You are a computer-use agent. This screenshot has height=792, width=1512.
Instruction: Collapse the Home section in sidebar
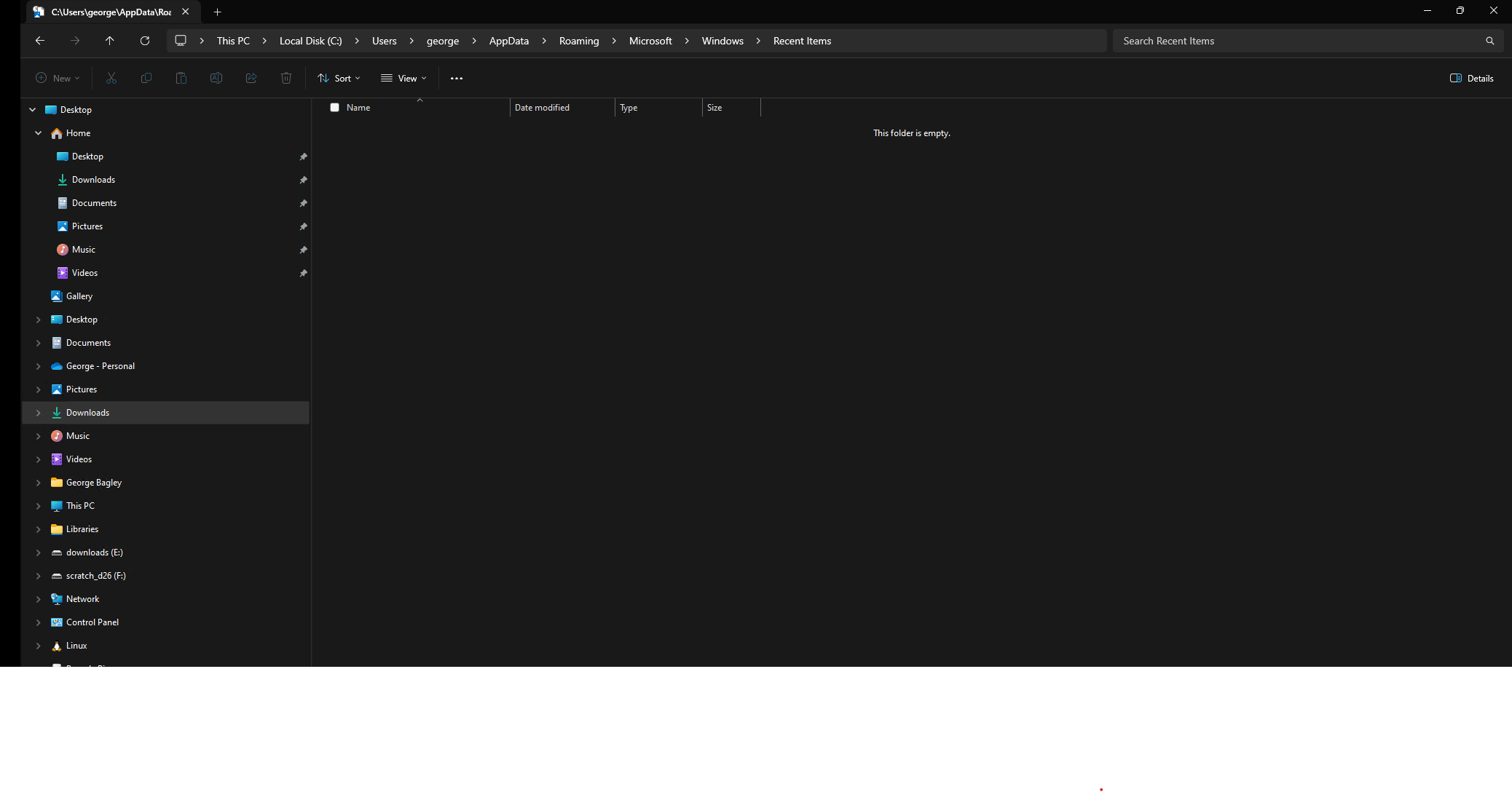pos(39,132)
